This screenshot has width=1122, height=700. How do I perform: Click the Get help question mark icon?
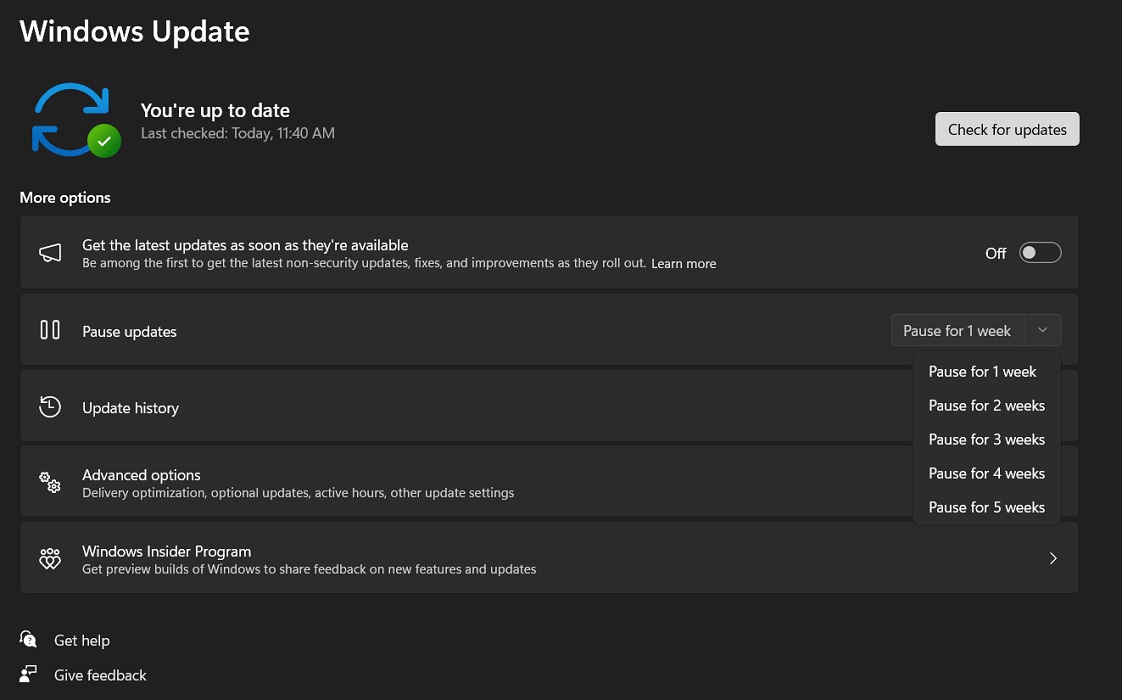click(x=28, y=639)
